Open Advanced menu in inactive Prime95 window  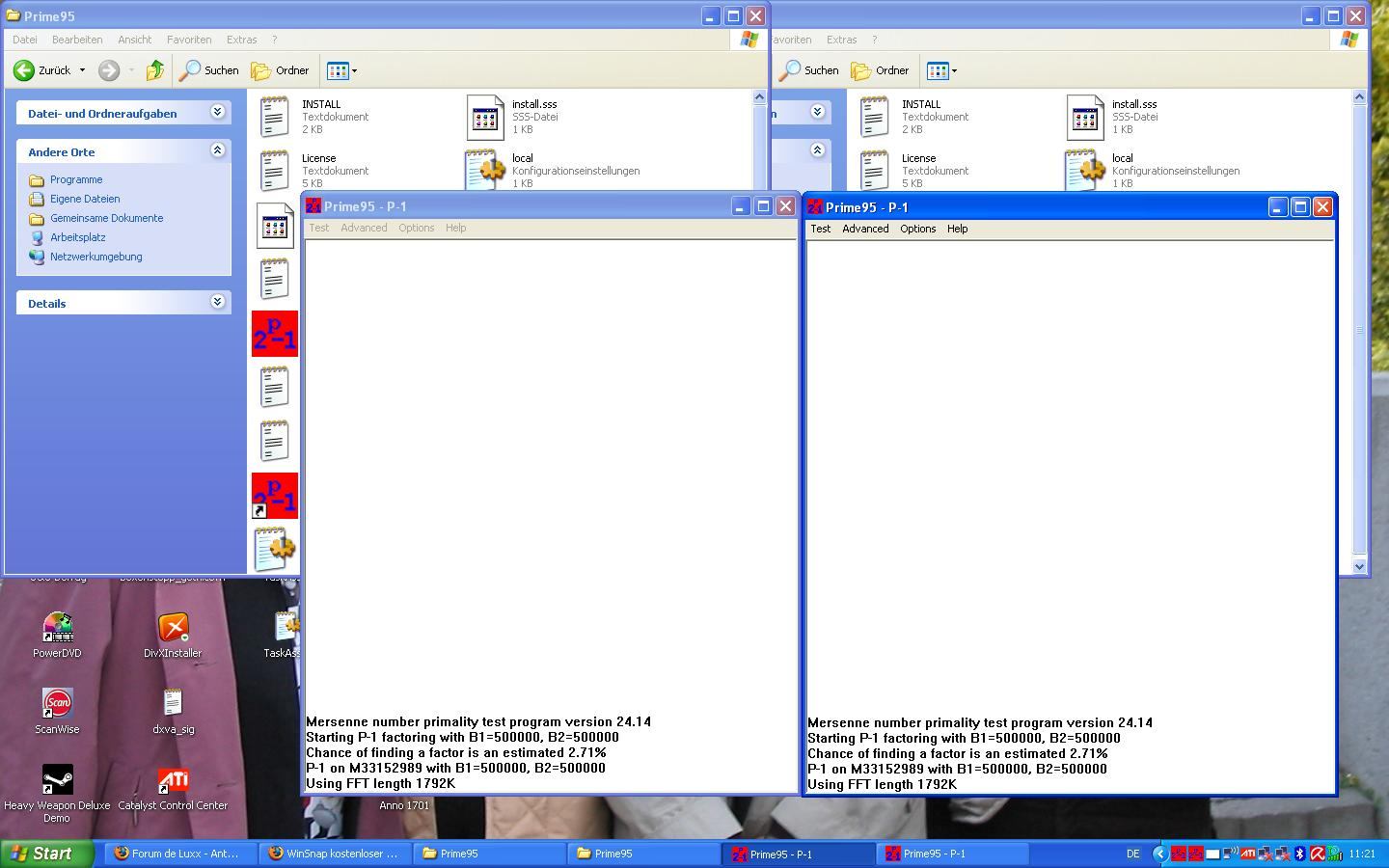364,228
